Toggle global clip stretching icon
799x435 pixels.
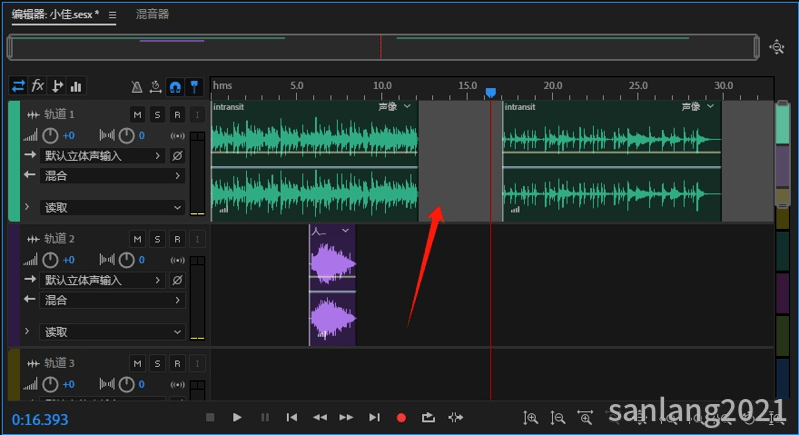click(x=155, y=87)
